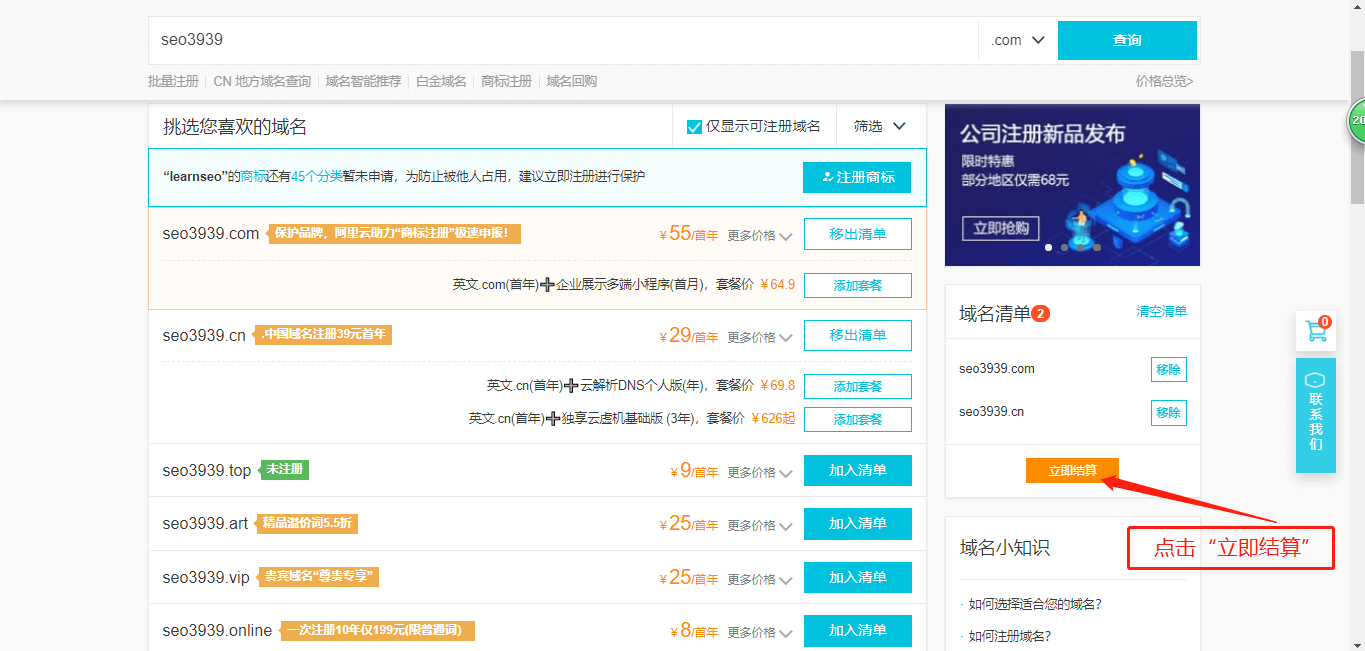Open the 白金域名 menu link
The width and height of the screenshot is (1365, 651).
(441, 81)
